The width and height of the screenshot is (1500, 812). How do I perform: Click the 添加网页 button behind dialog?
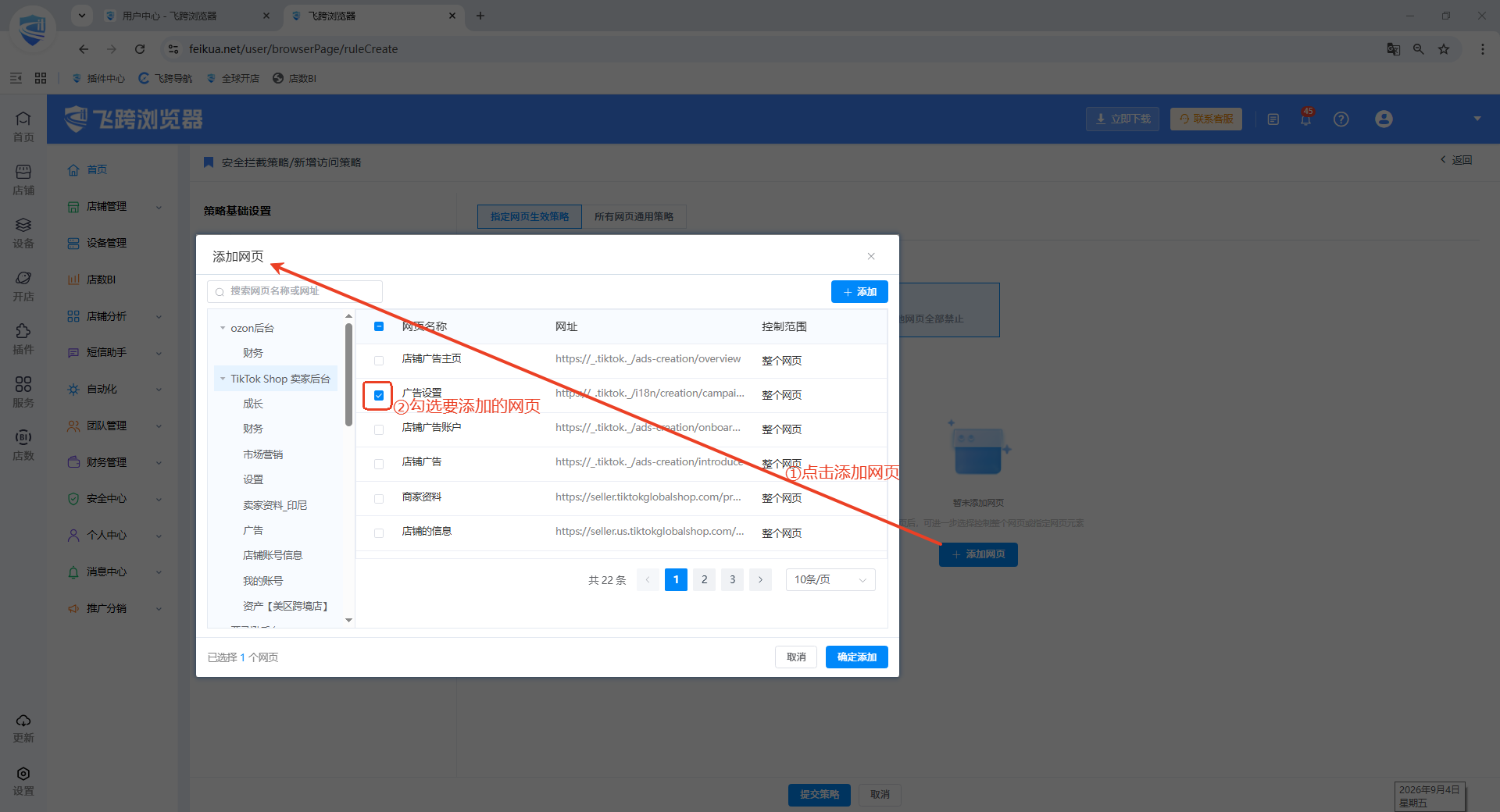[978, 554]
